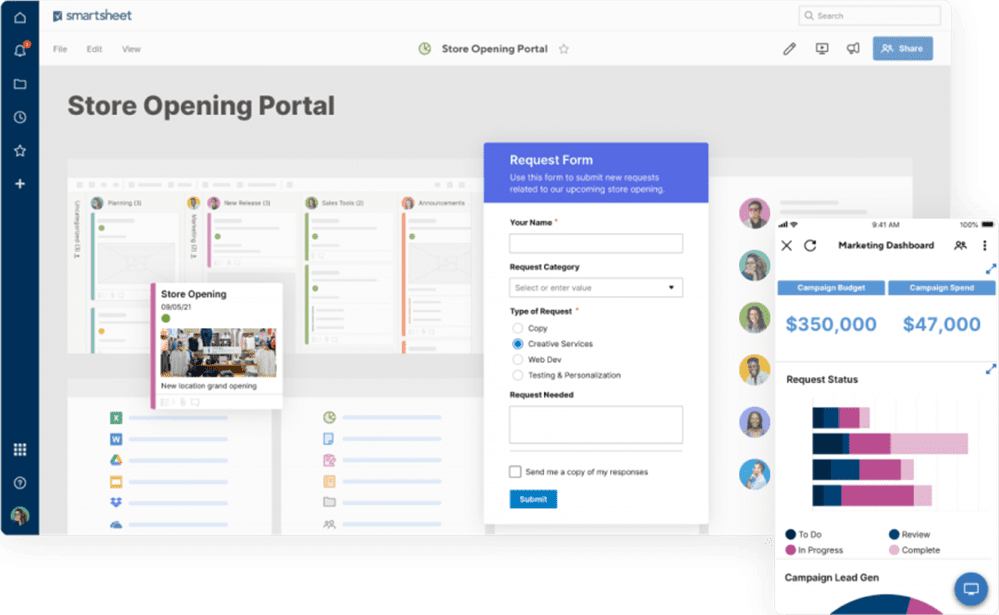Click the Google Drive file icon

116,460
